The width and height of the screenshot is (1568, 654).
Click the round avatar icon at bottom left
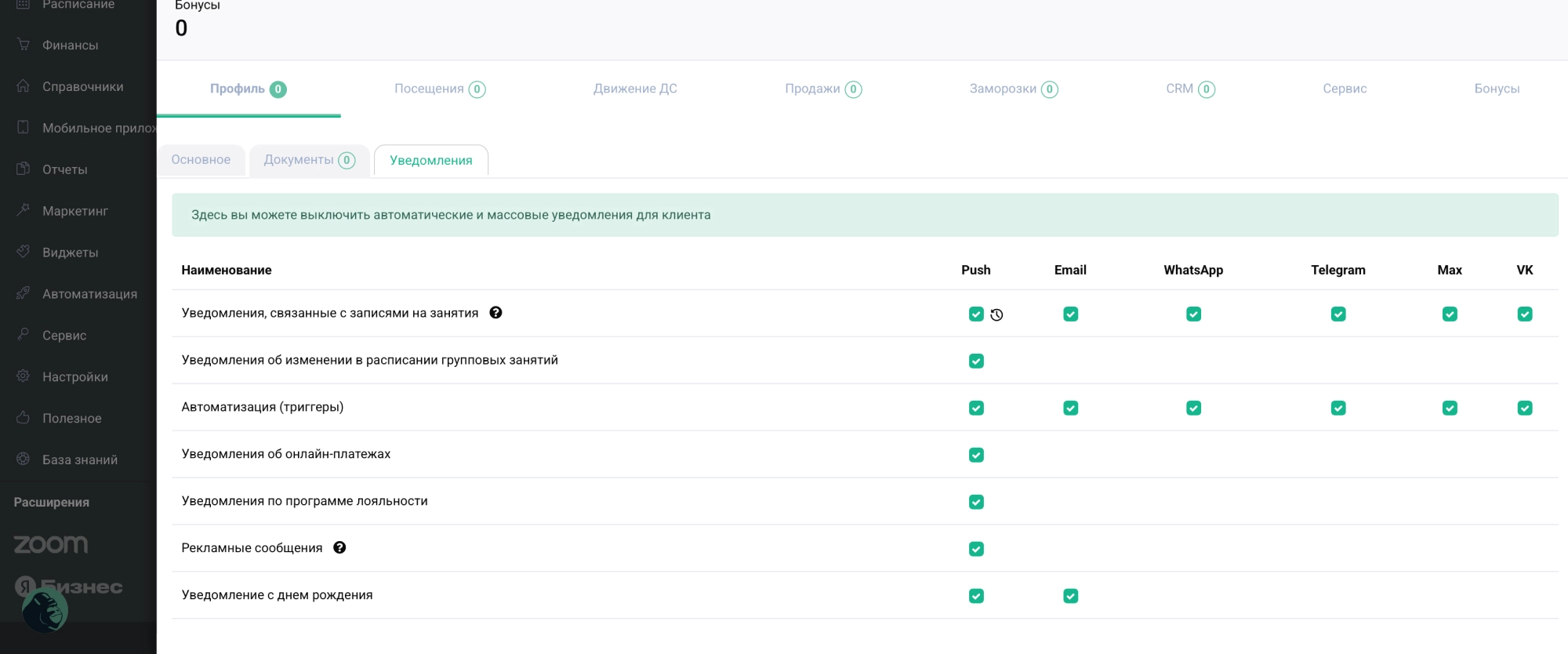tap(45, 610)
